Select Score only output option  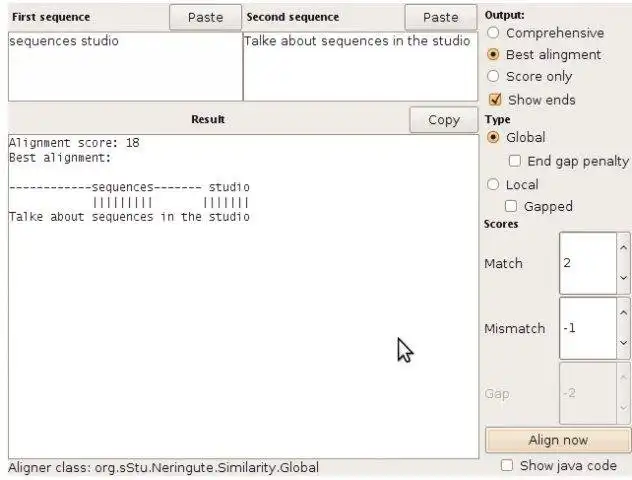(x=493, y=76)
